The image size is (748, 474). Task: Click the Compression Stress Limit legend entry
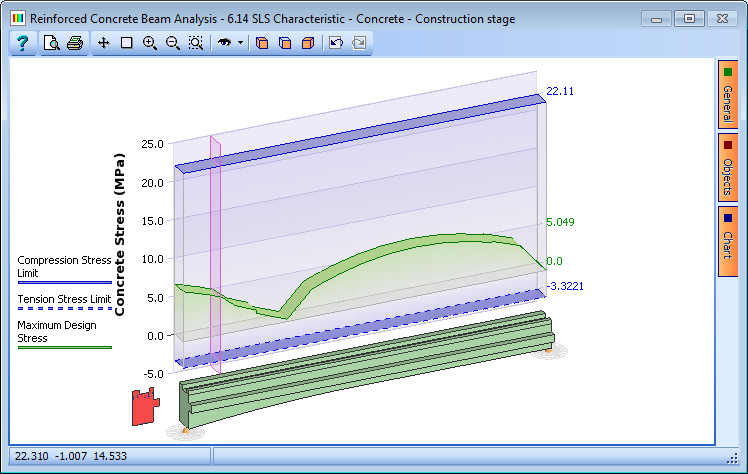[64, 269]
